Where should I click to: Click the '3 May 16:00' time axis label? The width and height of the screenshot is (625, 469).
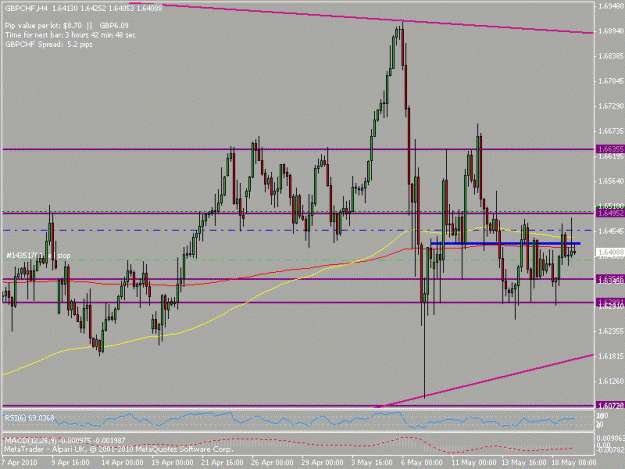coord(372,463)
